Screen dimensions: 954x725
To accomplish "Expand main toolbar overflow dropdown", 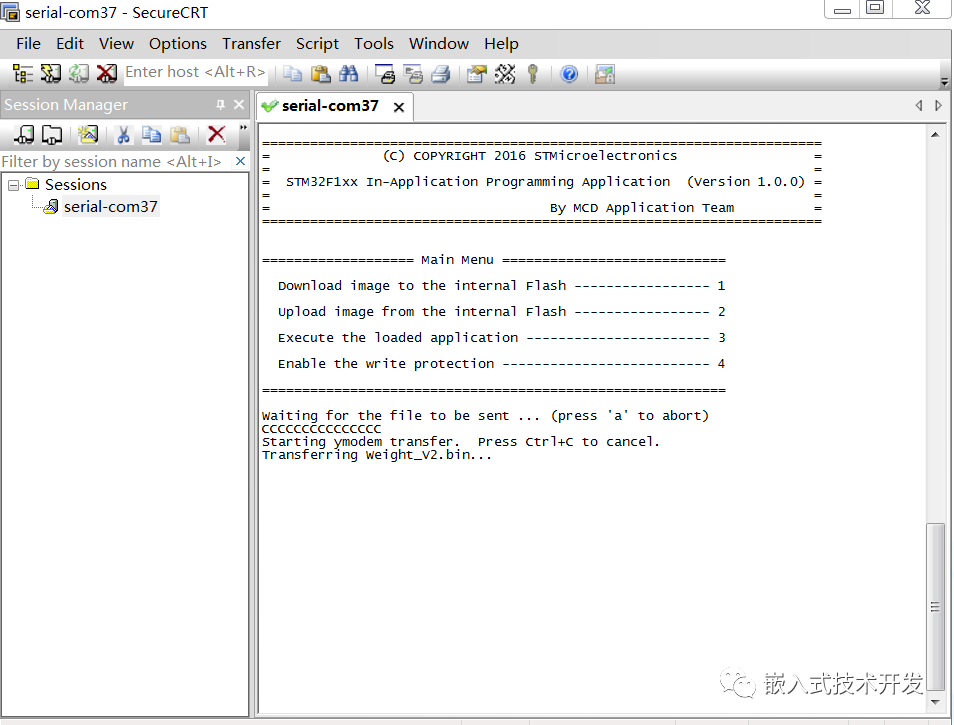I will coord(944,81).
